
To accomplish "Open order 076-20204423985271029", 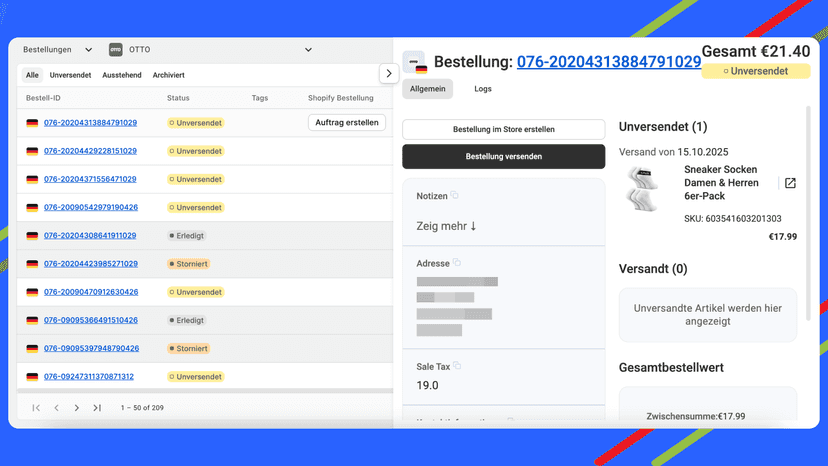I will 91,264.
